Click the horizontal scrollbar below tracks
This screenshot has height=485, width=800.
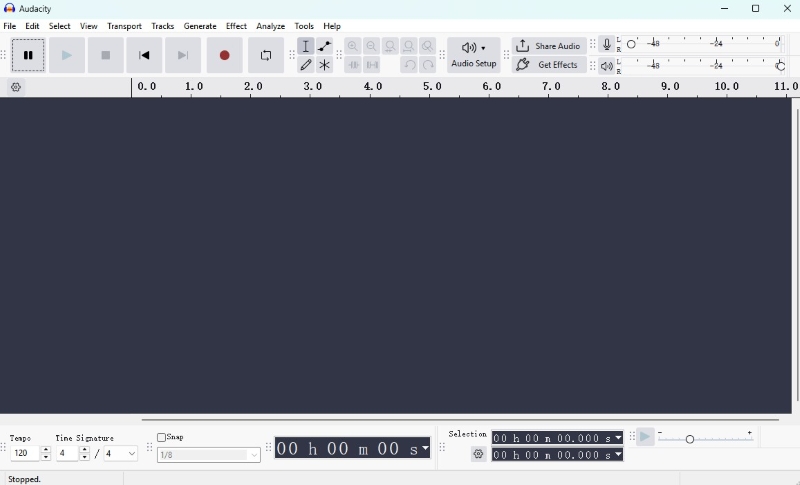460,420
